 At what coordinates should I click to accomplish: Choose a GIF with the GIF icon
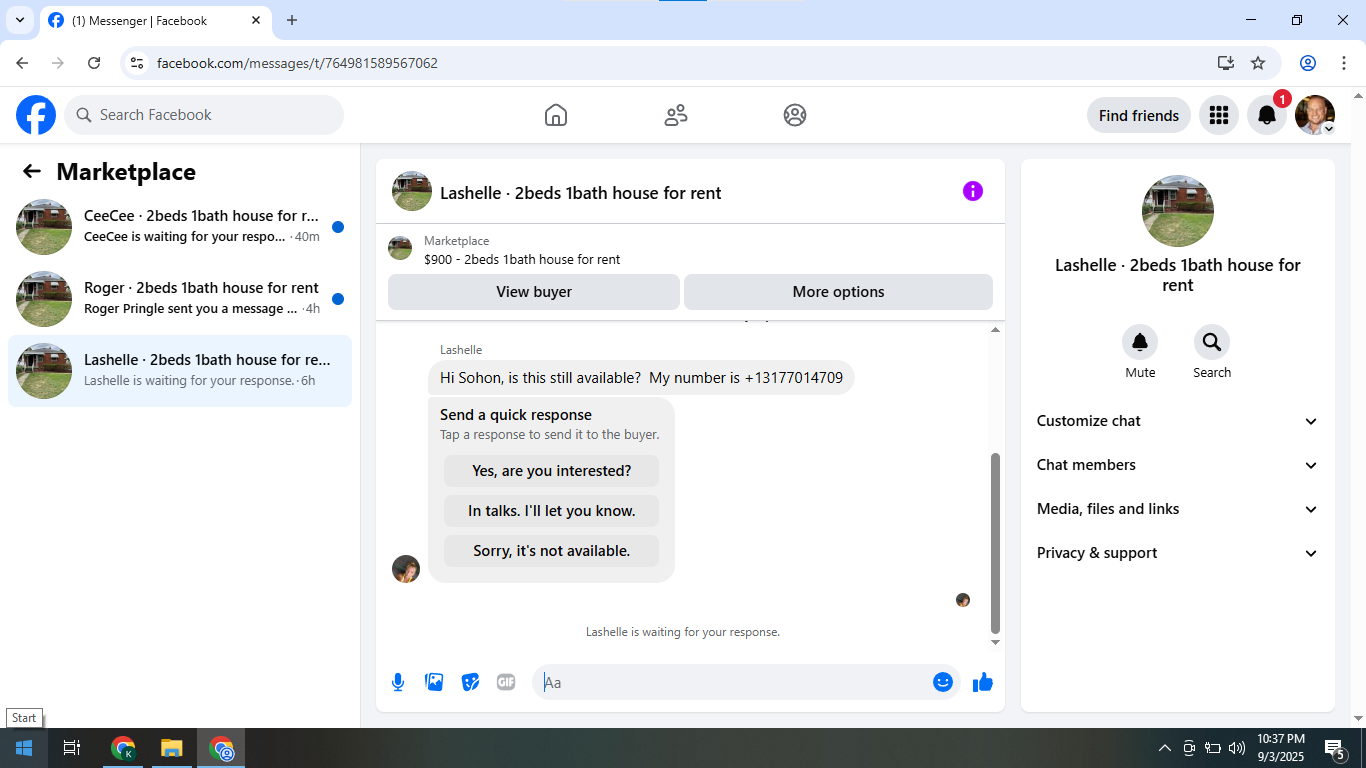tap(506, 682)
